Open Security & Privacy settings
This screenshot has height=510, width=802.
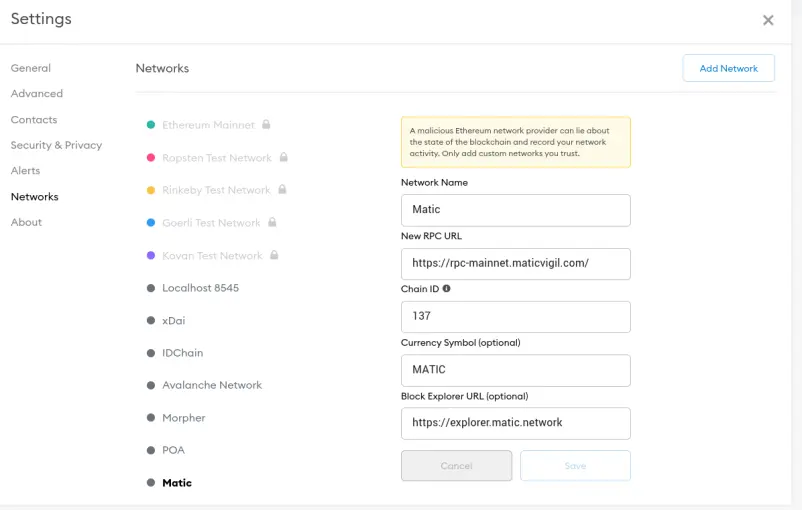point(56,145)
